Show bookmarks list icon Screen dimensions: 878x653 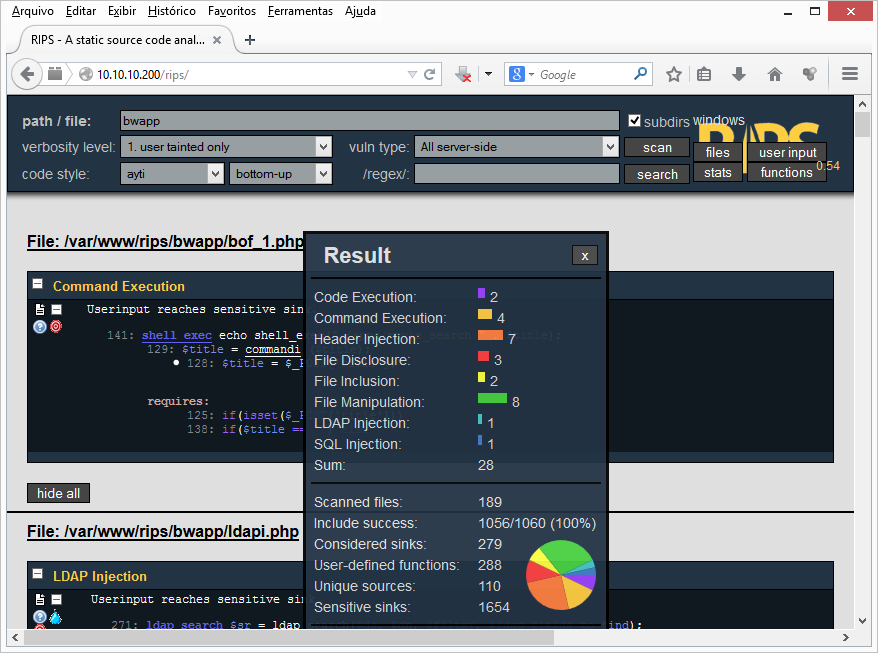point(704,74)
